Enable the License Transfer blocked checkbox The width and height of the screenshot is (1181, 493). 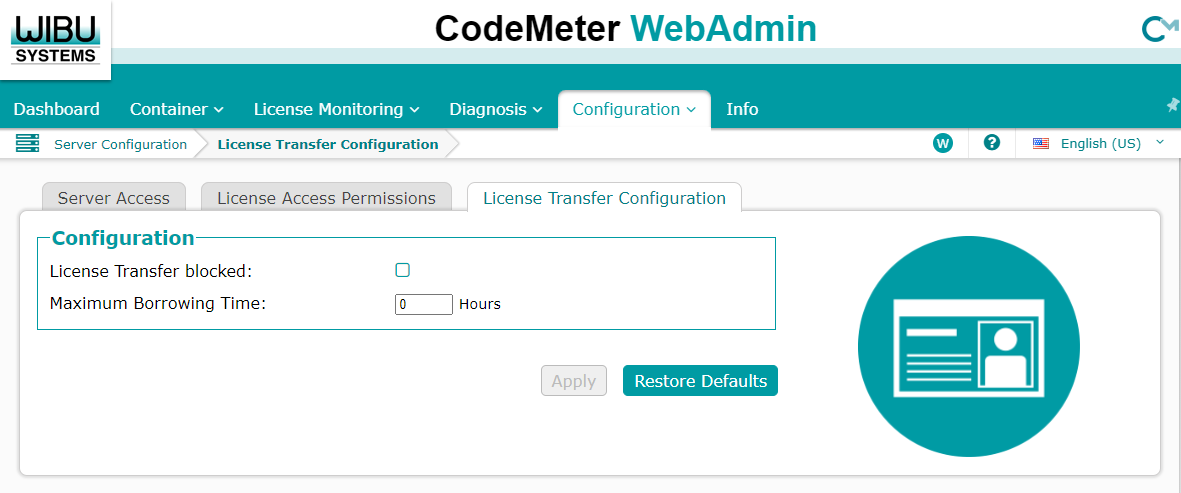(x=403, y=270)
